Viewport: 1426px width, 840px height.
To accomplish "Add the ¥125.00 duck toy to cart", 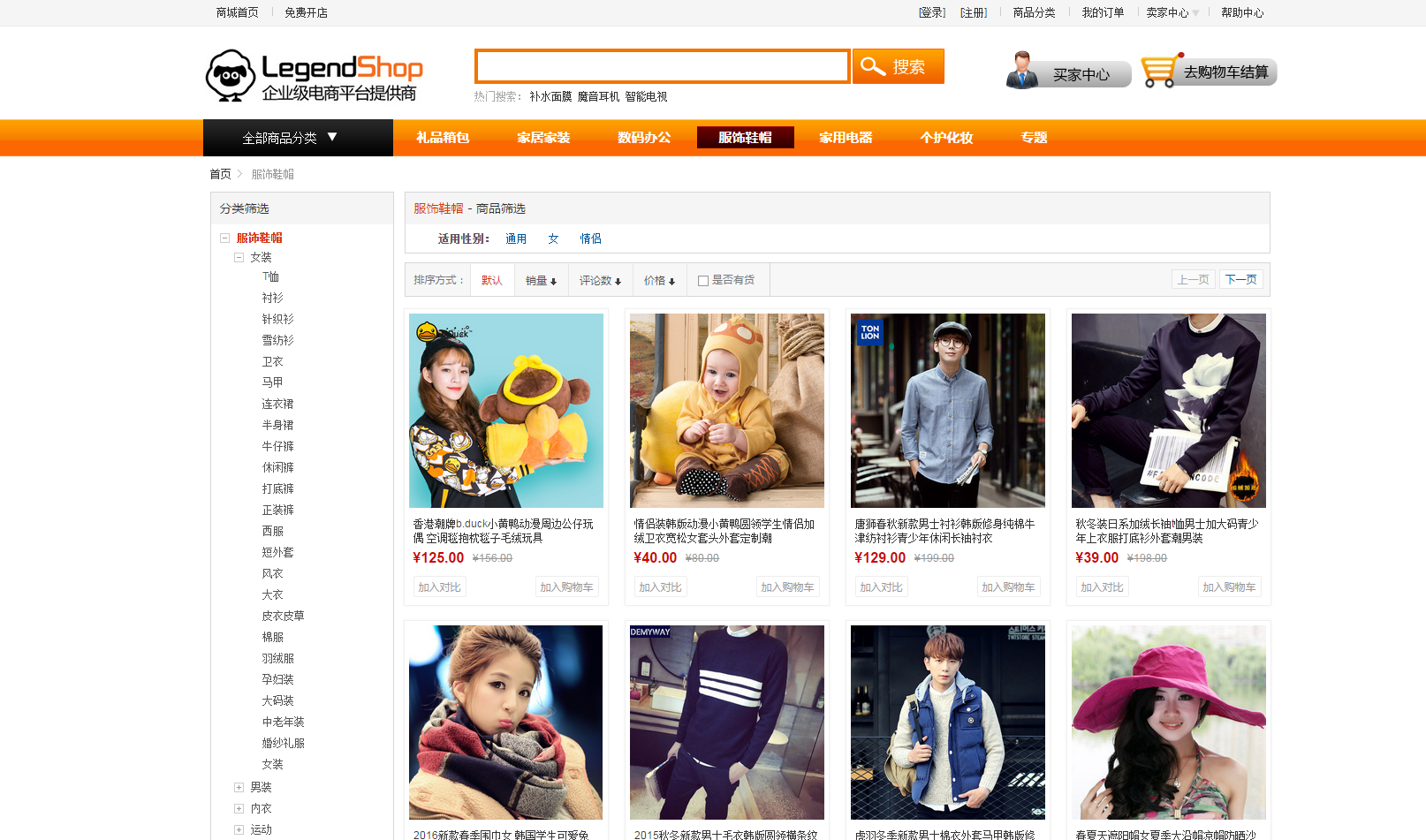I will pyautogui.click(x=566, y=587).
